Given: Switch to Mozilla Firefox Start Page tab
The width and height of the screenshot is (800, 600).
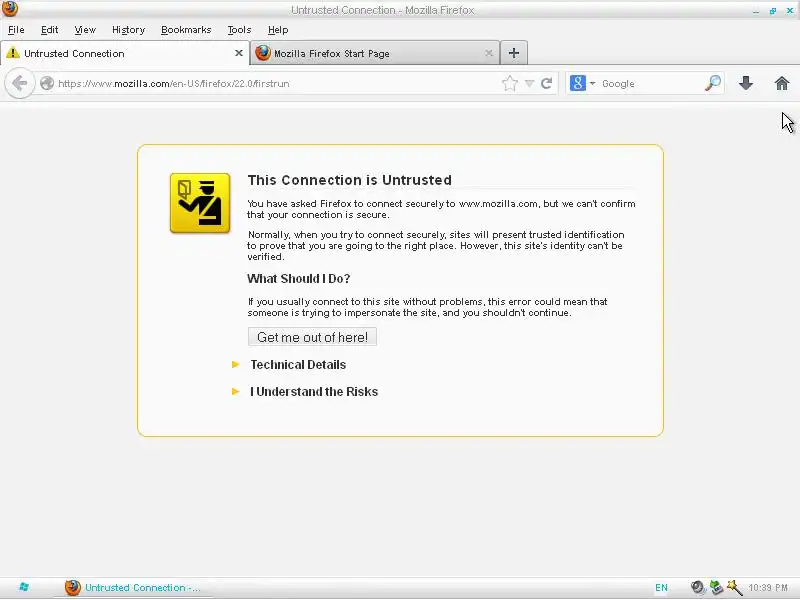Looking at the screenshot, I should pyautogui.click(x=374, y=53).
